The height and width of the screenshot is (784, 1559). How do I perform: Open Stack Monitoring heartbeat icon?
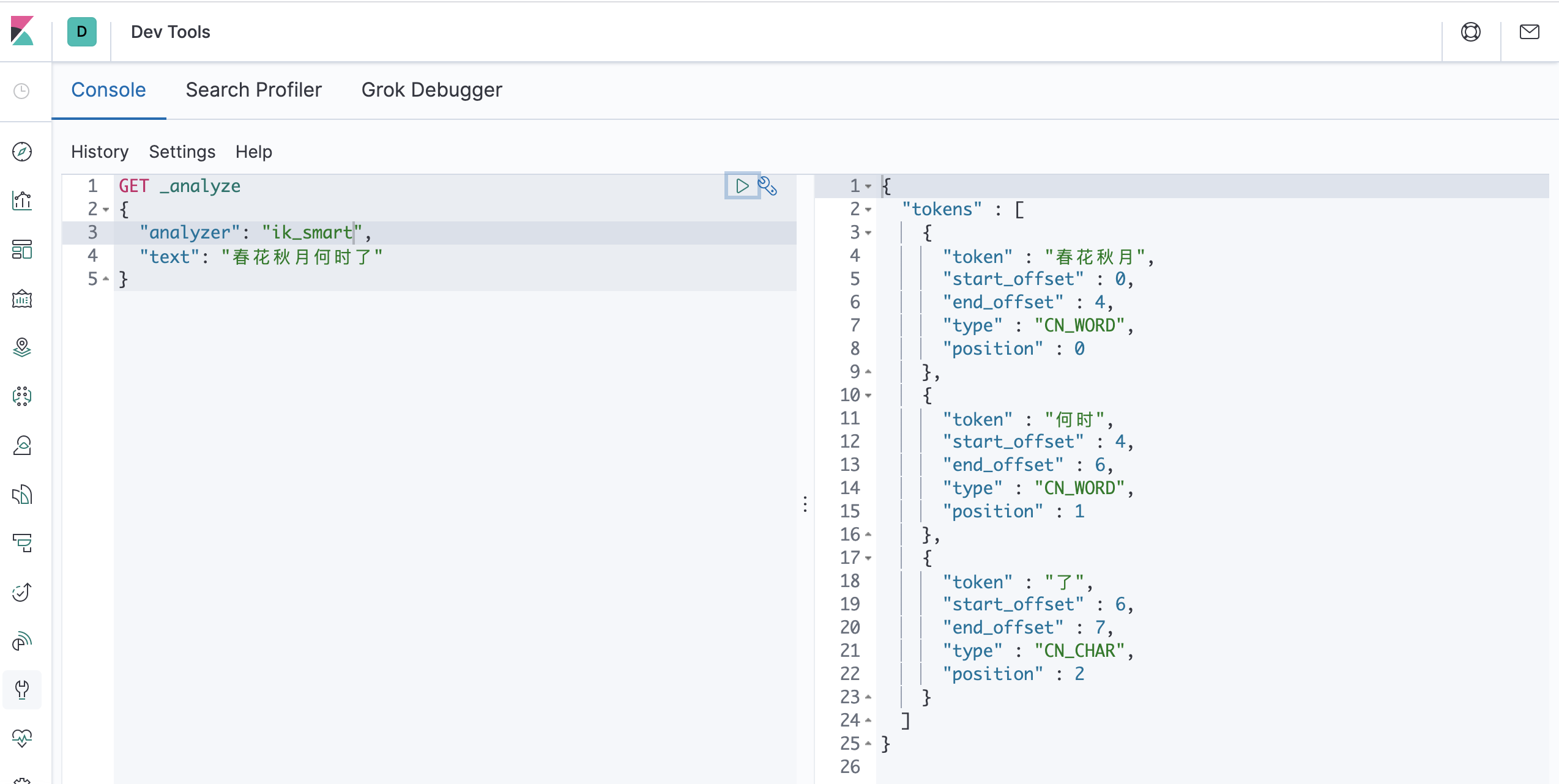coord(22,738)
